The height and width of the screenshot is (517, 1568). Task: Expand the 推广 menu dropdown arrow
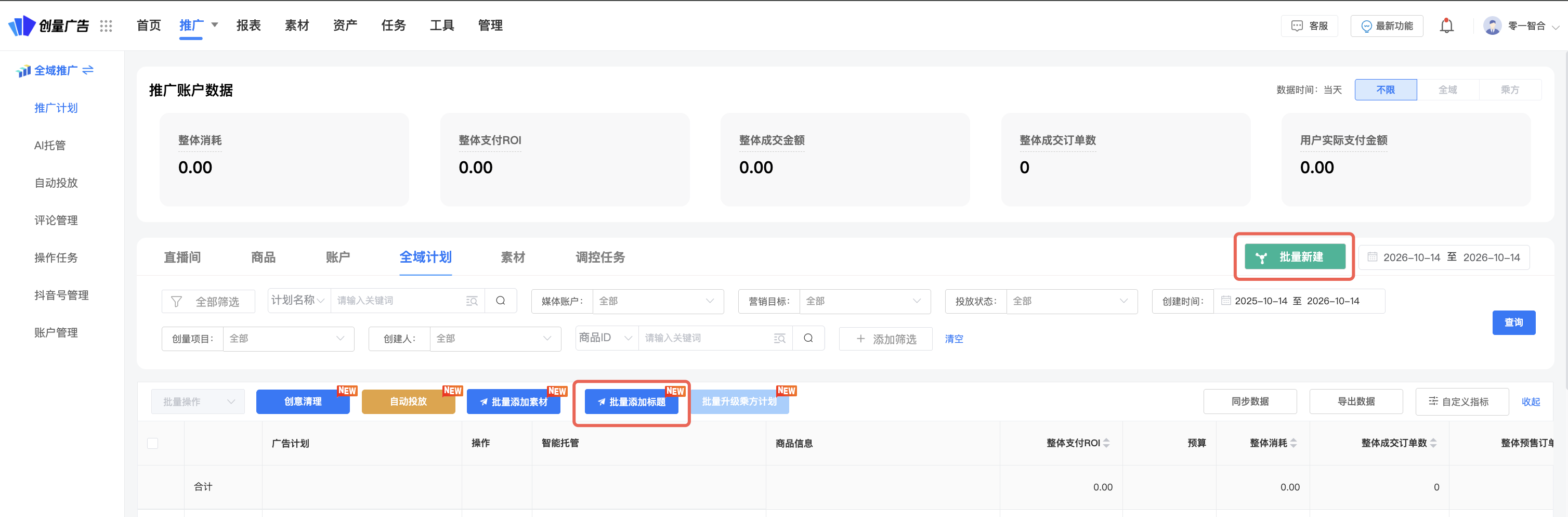coord(214,25)
